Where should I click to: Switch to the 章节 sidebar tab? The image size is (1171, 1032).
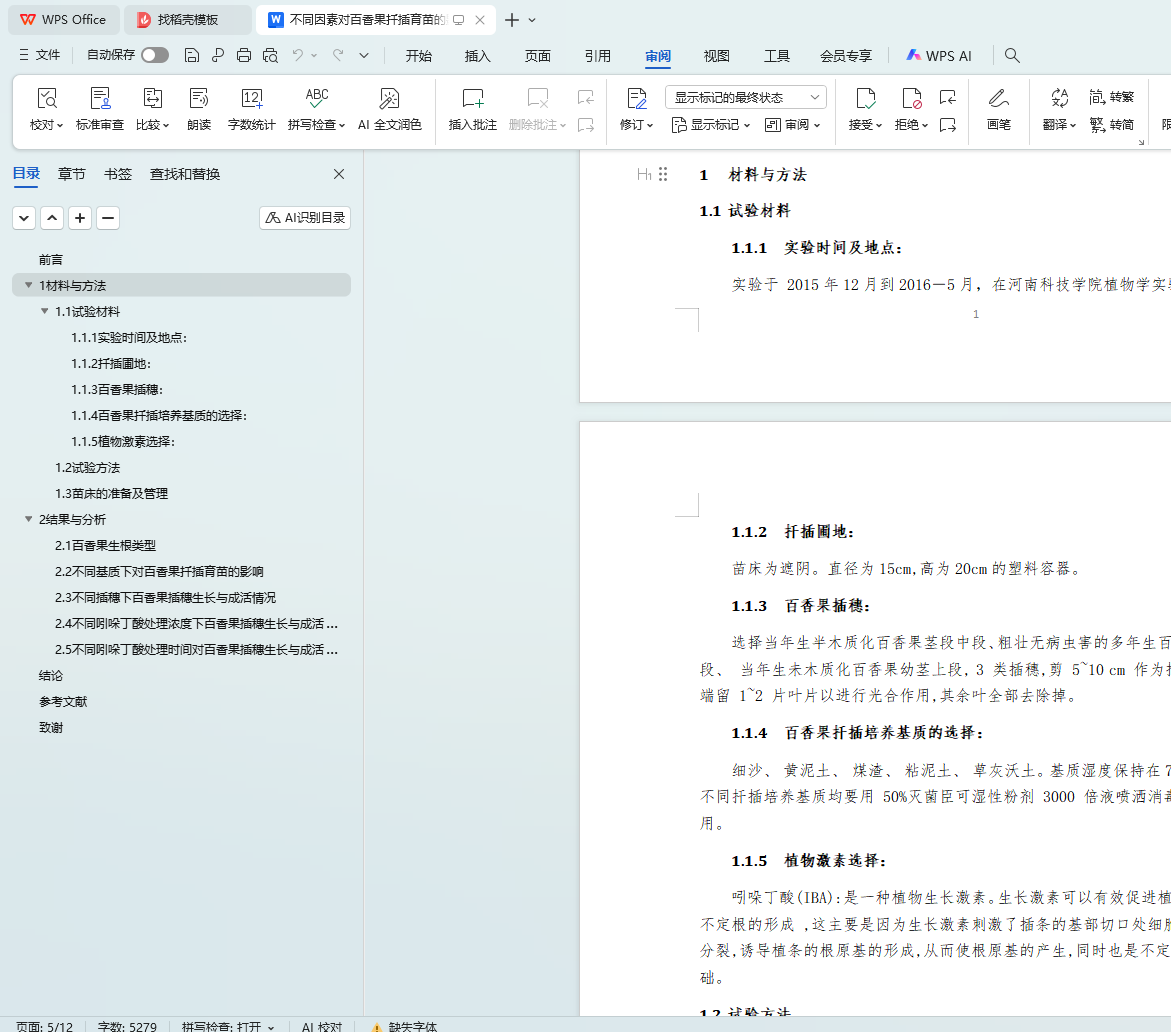(72, 174)
